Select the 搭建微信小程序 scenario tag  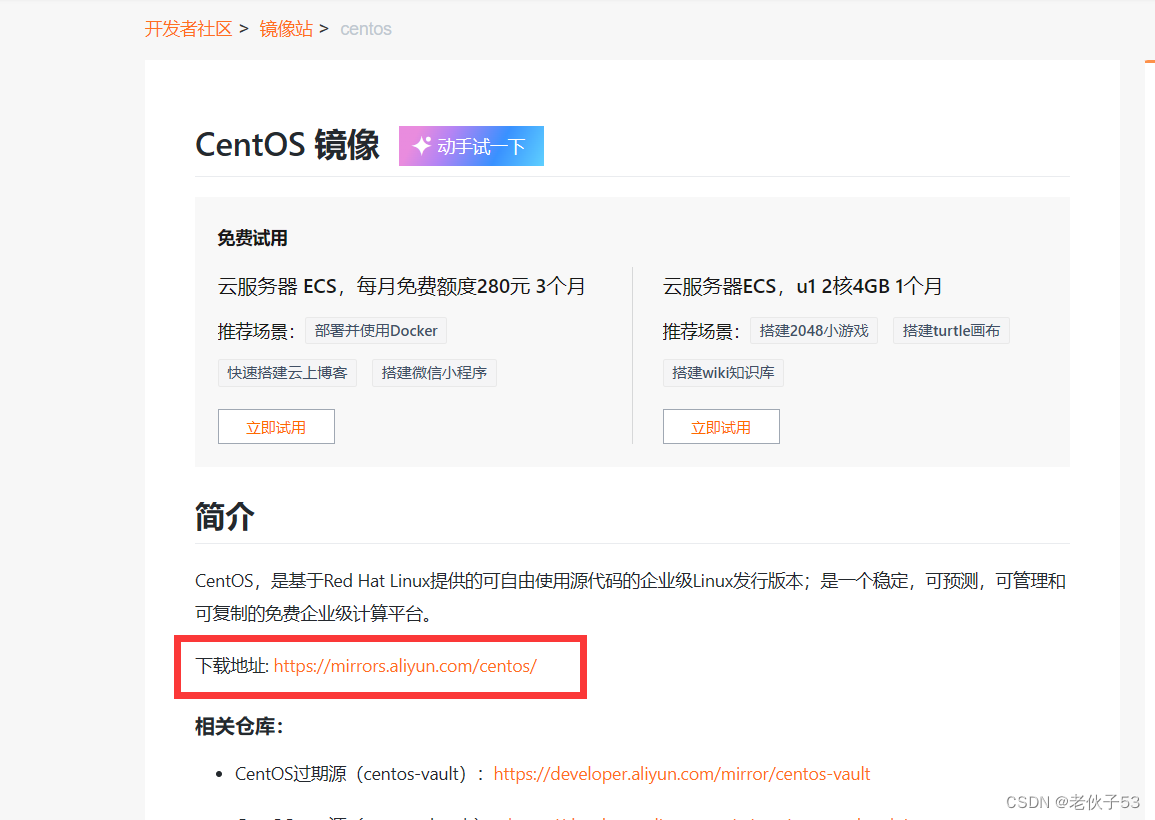(x=434, y=372)
